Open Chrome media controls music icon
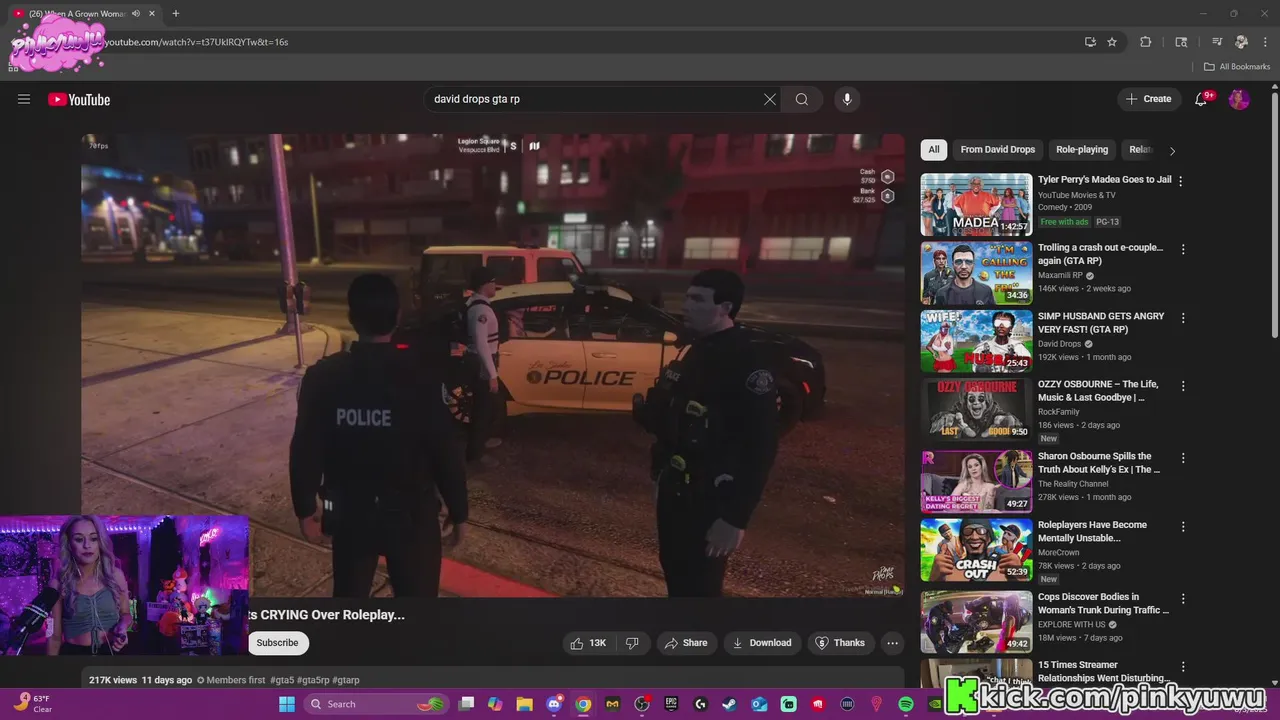Screen dimensions: 1280x720 [x=1217, y=42]
